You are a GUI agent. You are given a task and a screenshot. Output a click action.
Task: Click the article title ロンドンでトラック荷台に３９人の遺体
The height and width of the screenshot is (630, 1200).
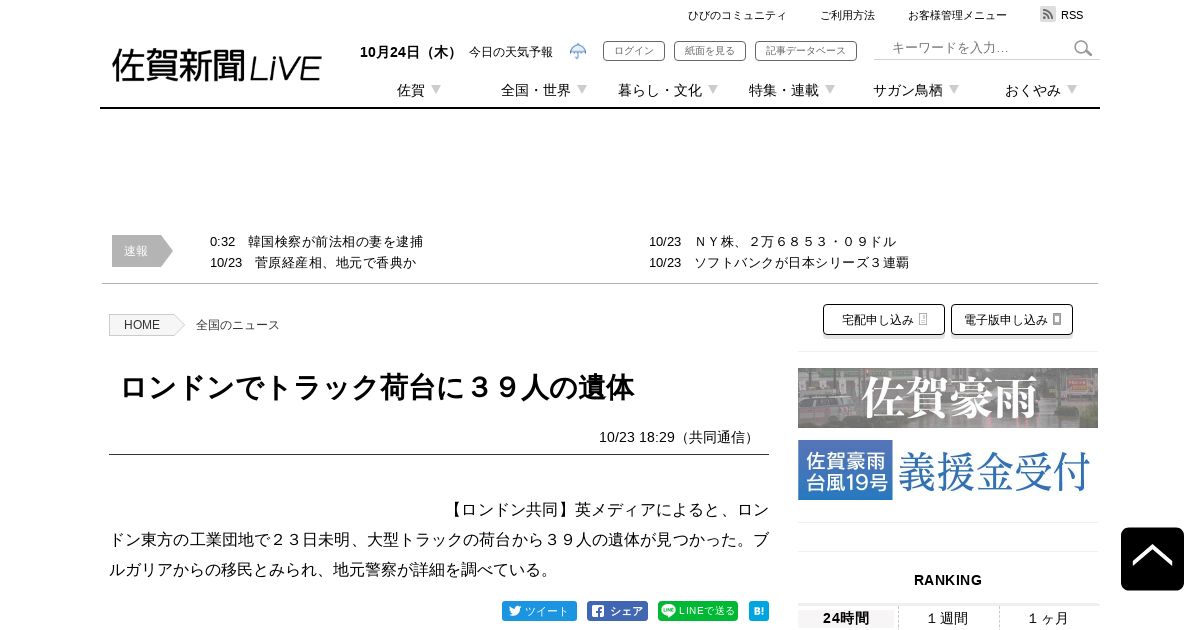pyautogui.click(x=377, y=388)
